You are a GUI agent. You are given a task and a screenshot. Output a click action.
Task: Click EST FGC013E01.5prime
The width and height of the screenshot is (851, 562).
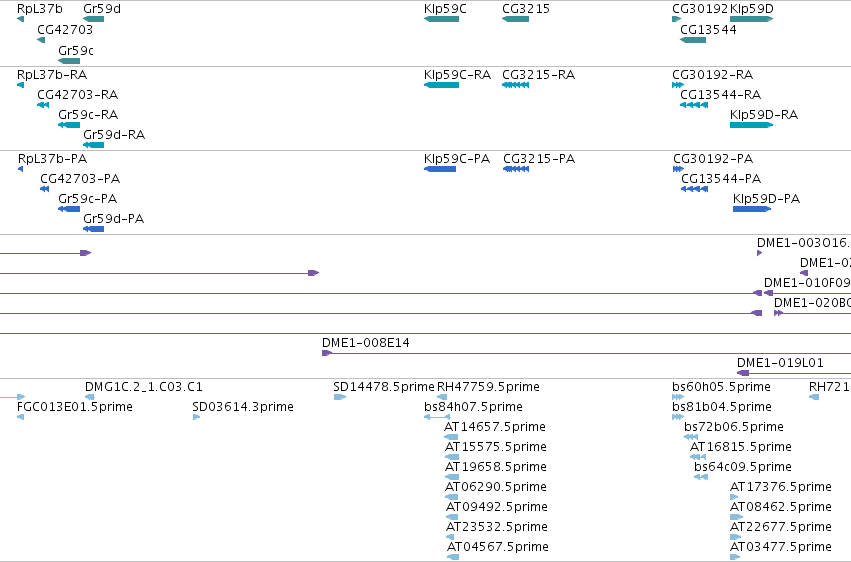pyautogui.click(x=75, y=406)
